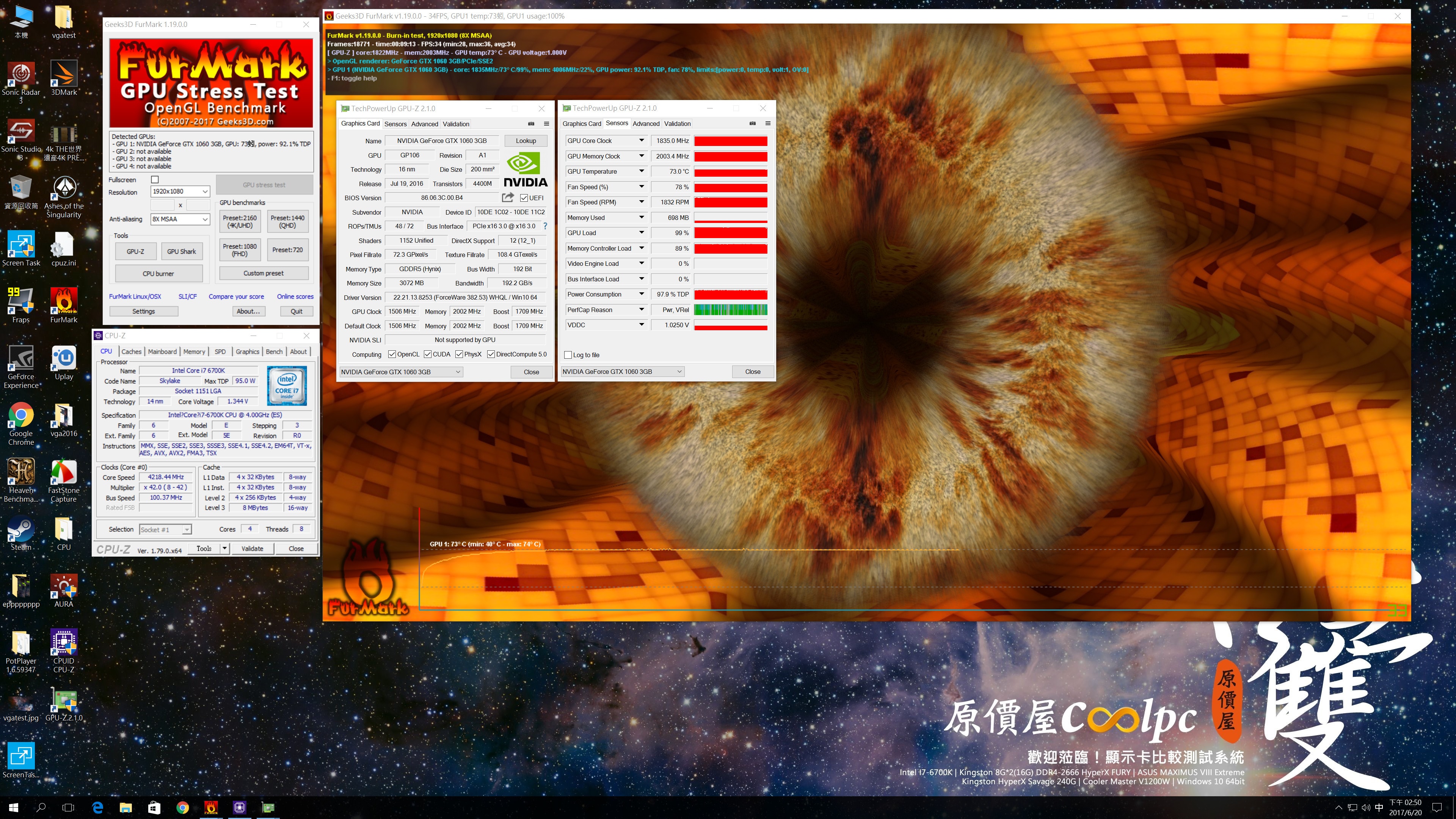Open the GPU Temperature sensor dropdown
Viewport: 1456px width, 819px height.
pos(642,171)
